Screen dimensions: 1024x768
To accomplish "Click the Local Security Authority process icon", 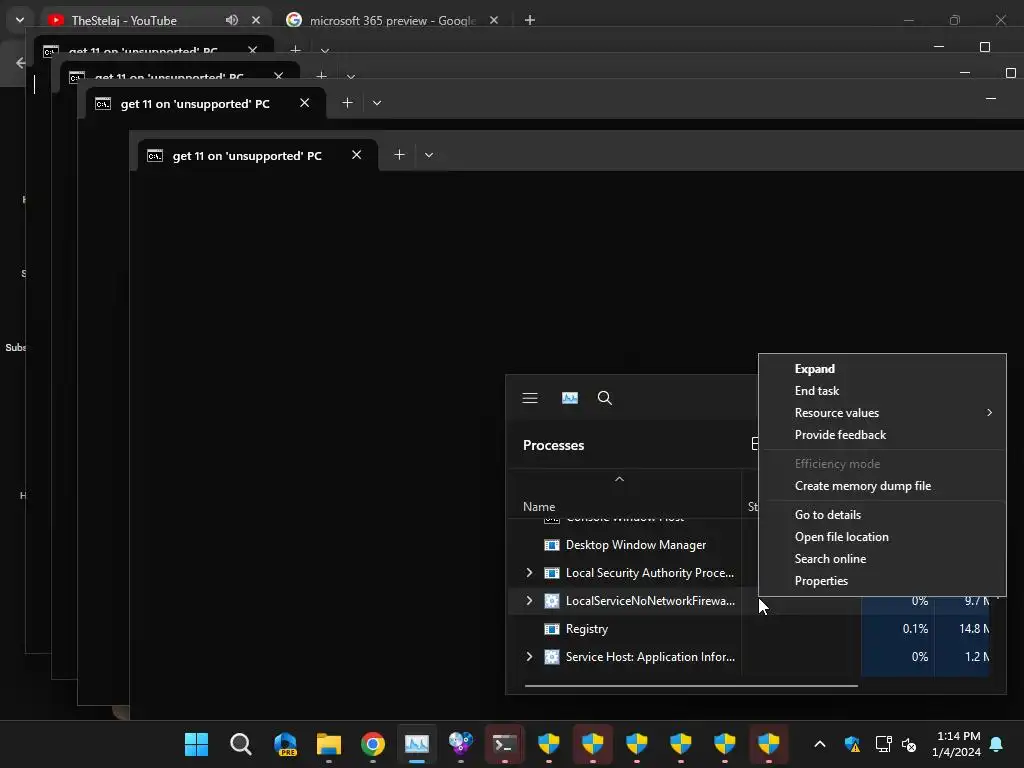I will click(x=552, y=573).
